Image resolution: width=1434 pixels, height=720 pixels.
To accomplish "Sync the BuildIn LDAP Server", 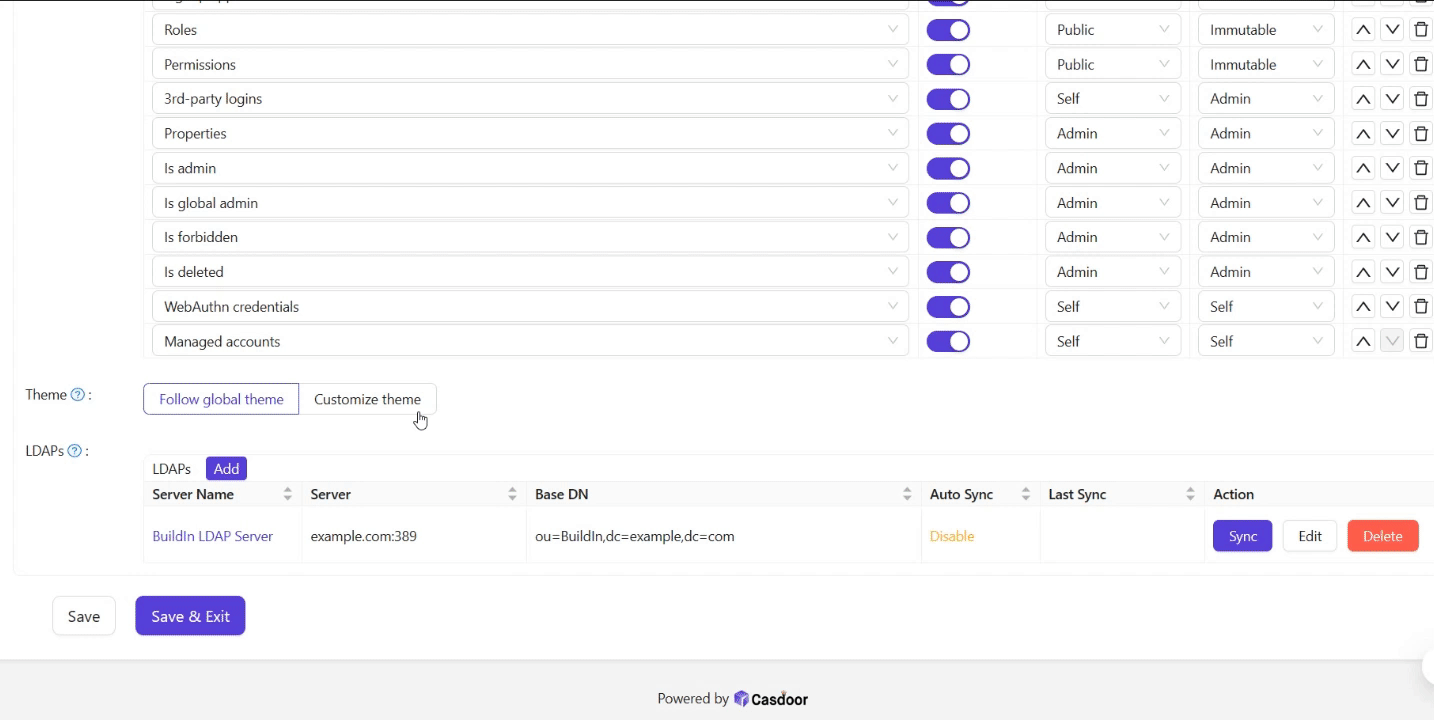I will pos(1242,536).
